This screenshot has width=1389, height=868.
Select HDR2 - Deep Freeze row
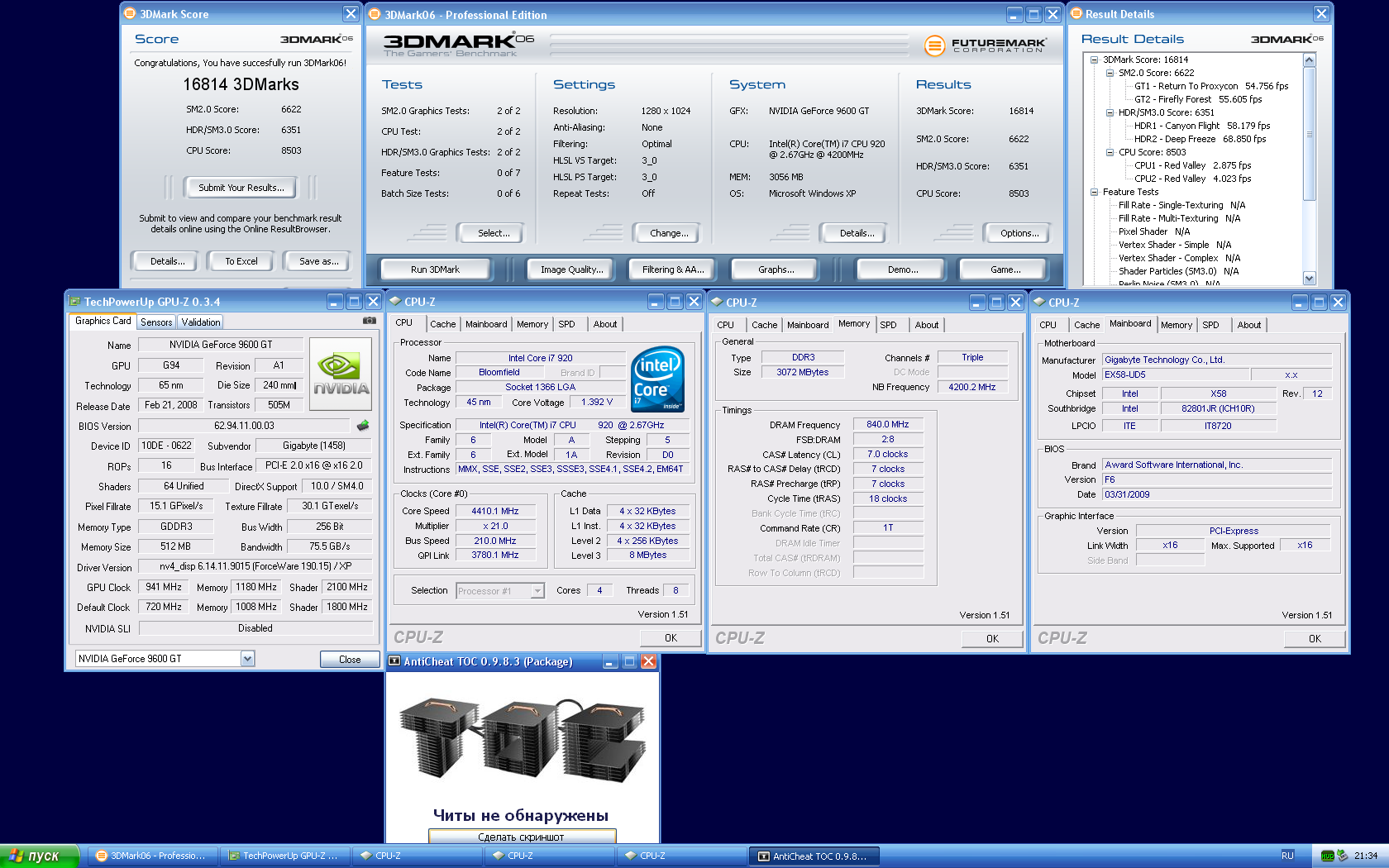[1200, 139]
